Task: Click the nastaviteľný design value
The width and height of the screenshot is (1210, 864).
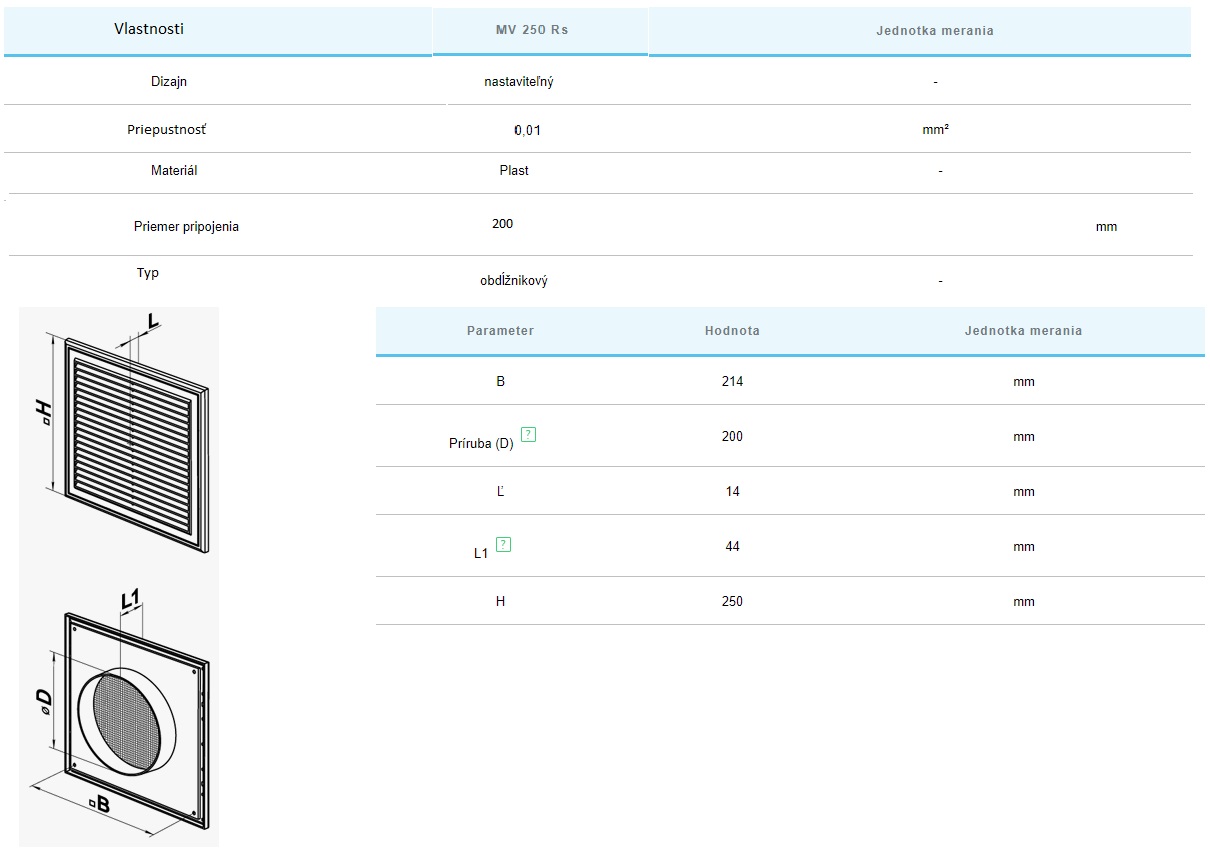Action: tap(518, 82)
